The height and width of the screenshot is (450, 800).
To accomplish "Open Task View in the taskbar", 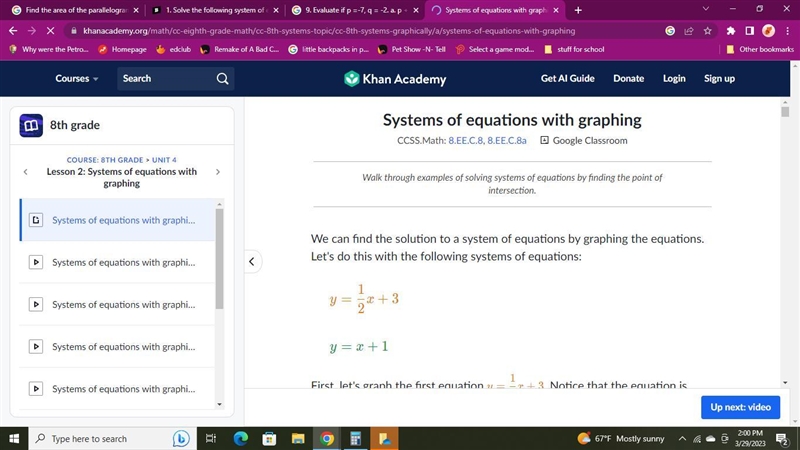I will (210, 438).
